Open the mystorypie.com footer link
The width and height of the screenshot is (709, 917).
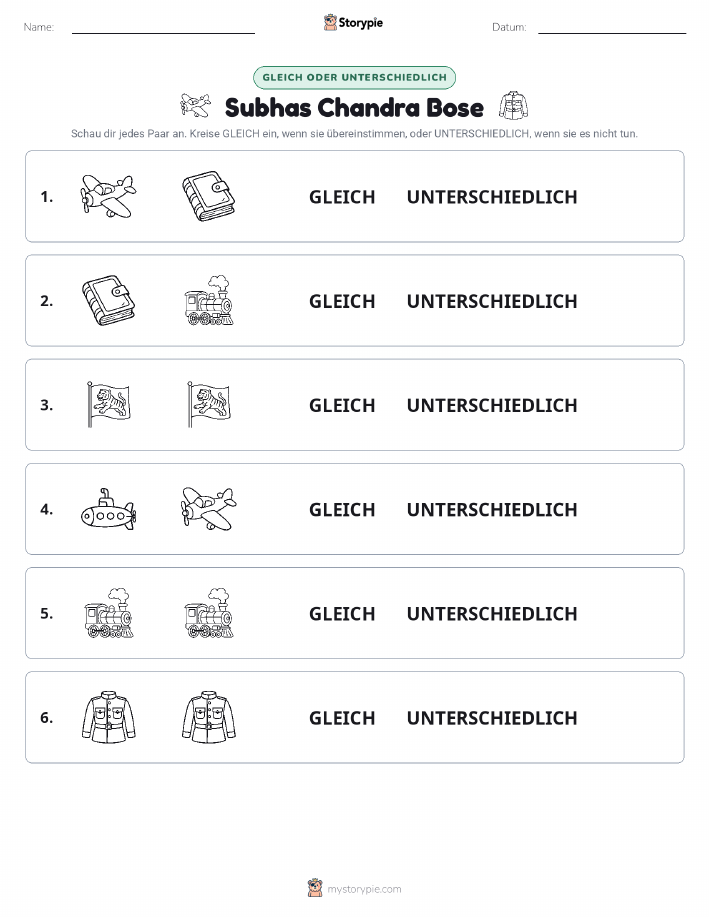click(x=364, y=889)
